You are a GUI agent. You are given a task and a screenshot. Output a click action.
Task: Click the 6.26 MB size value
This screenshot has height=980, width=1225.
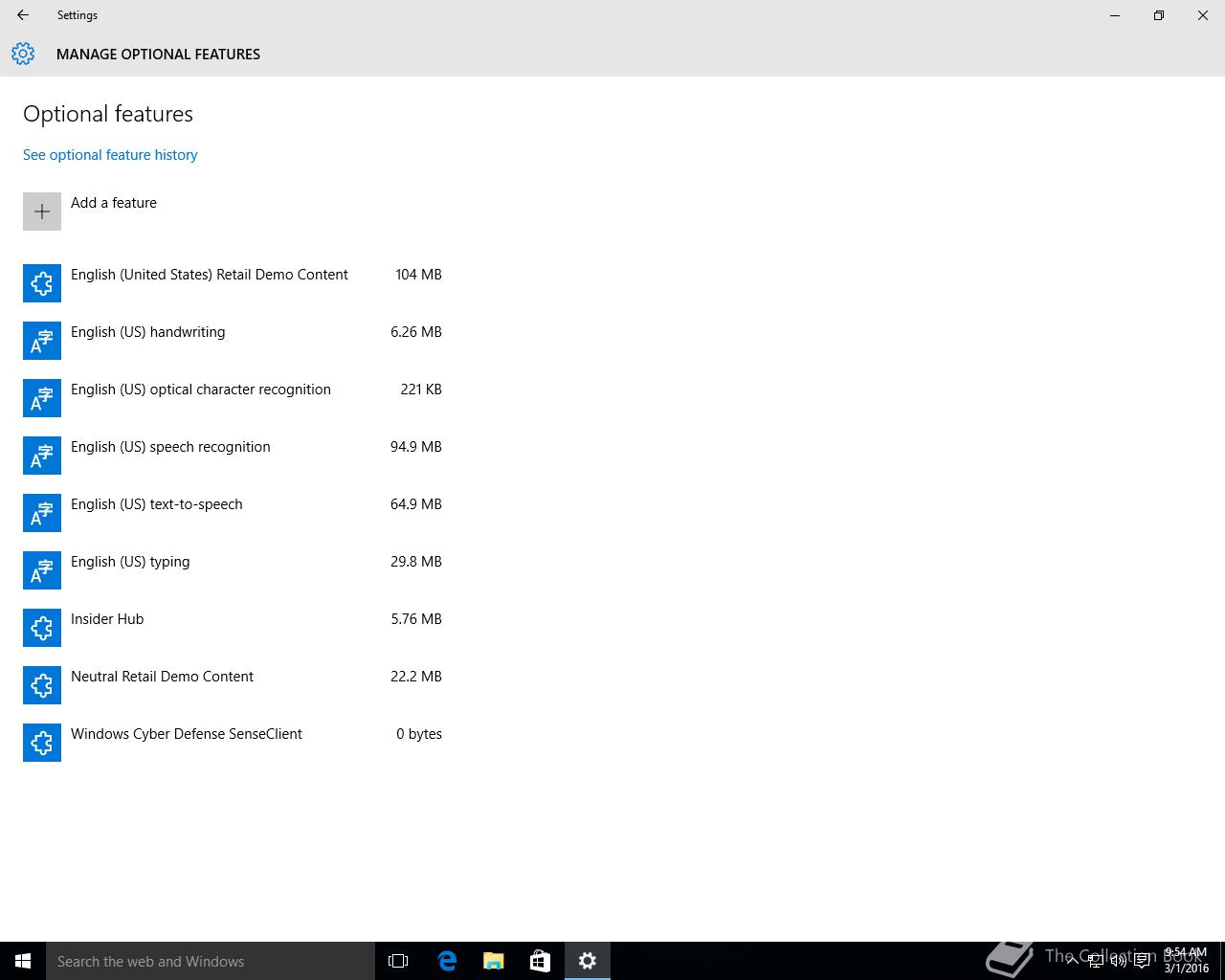pyautogui.click(x=416, y=332)
